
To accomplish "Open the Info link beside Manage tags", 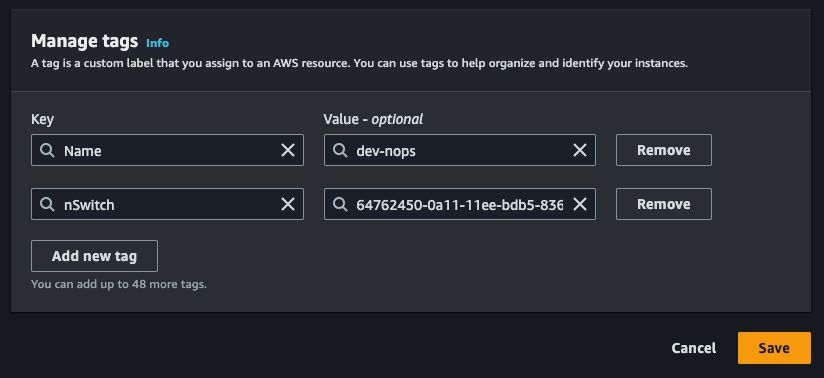I will tap(157, 43).
